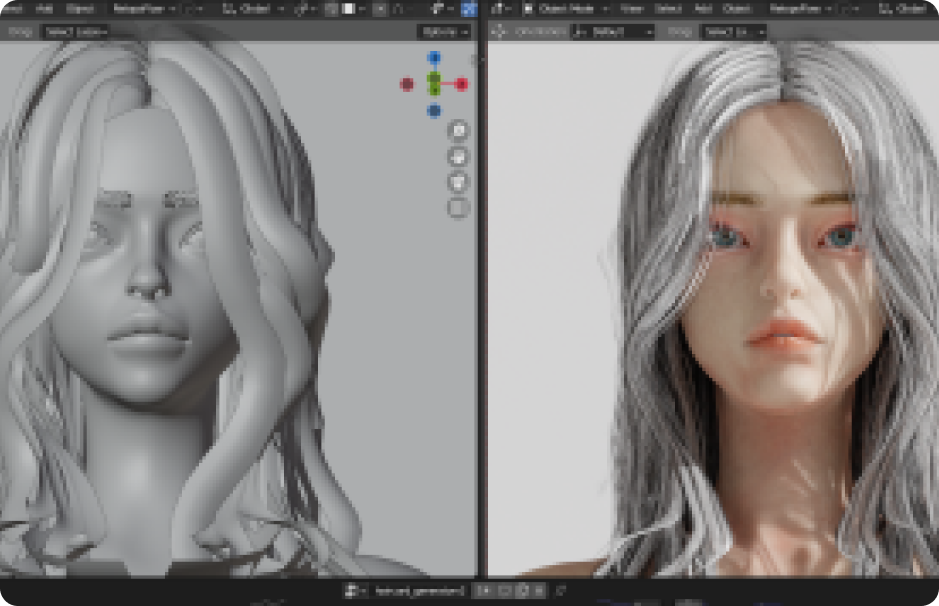Open Global orientation dropdown in right viewport header

coord(906,8)
